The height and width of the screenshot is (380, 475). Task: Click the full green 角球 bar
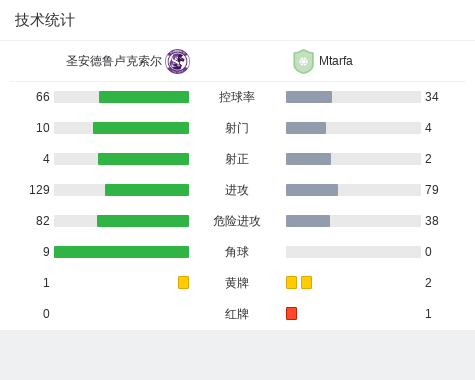(x=122, y=252)
